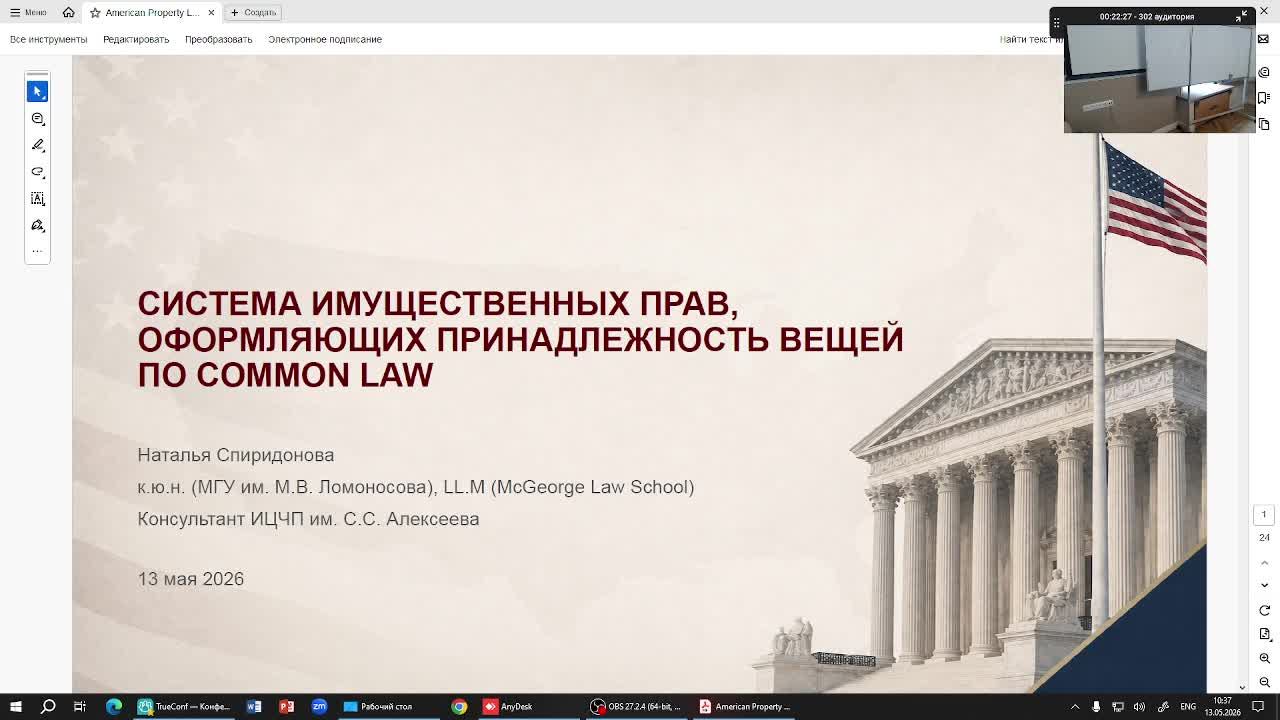Viewport: 1280px width, 720px height.
Task: Zoom in using the plus magnifier icon
Action: [1264, 658]
